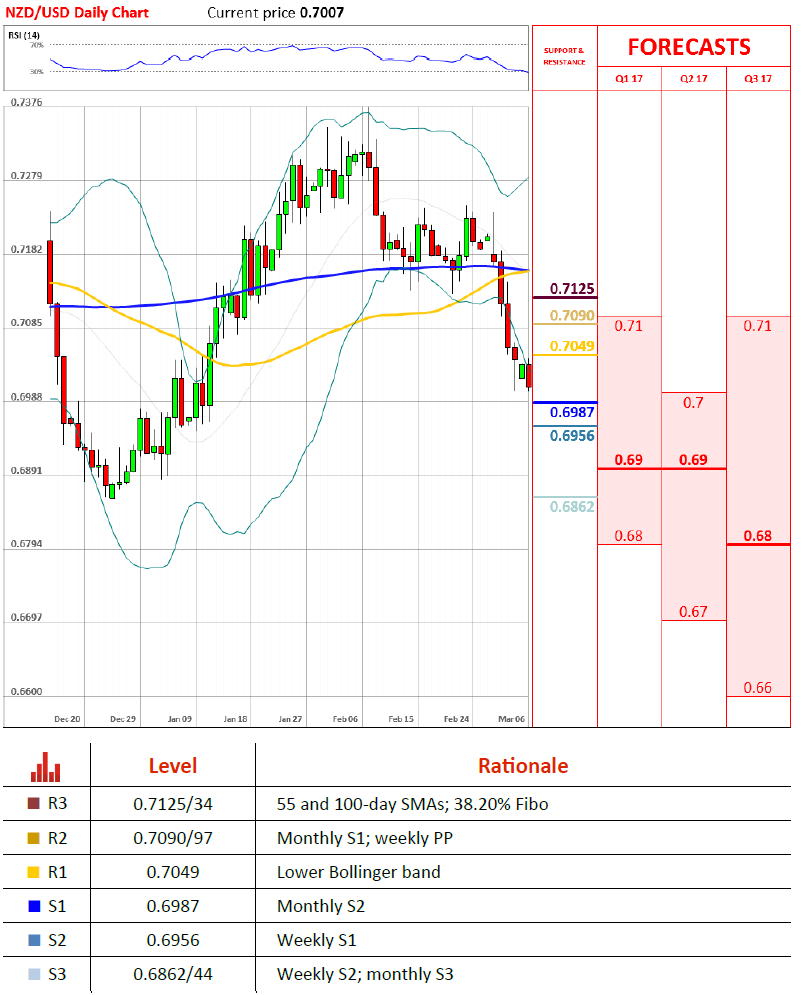Select the Q3 17 forecast column header
Viewport: 801px width, 995px height.
[x=758, y=79]
